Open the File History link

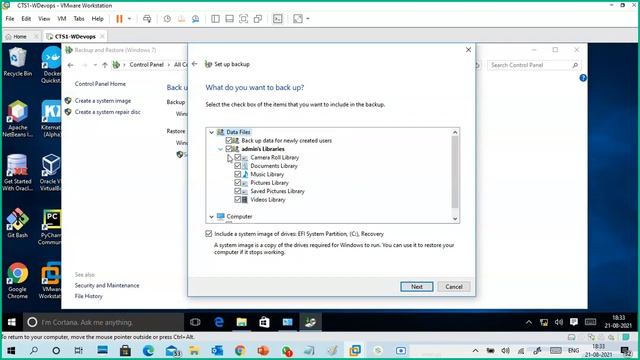88,296
